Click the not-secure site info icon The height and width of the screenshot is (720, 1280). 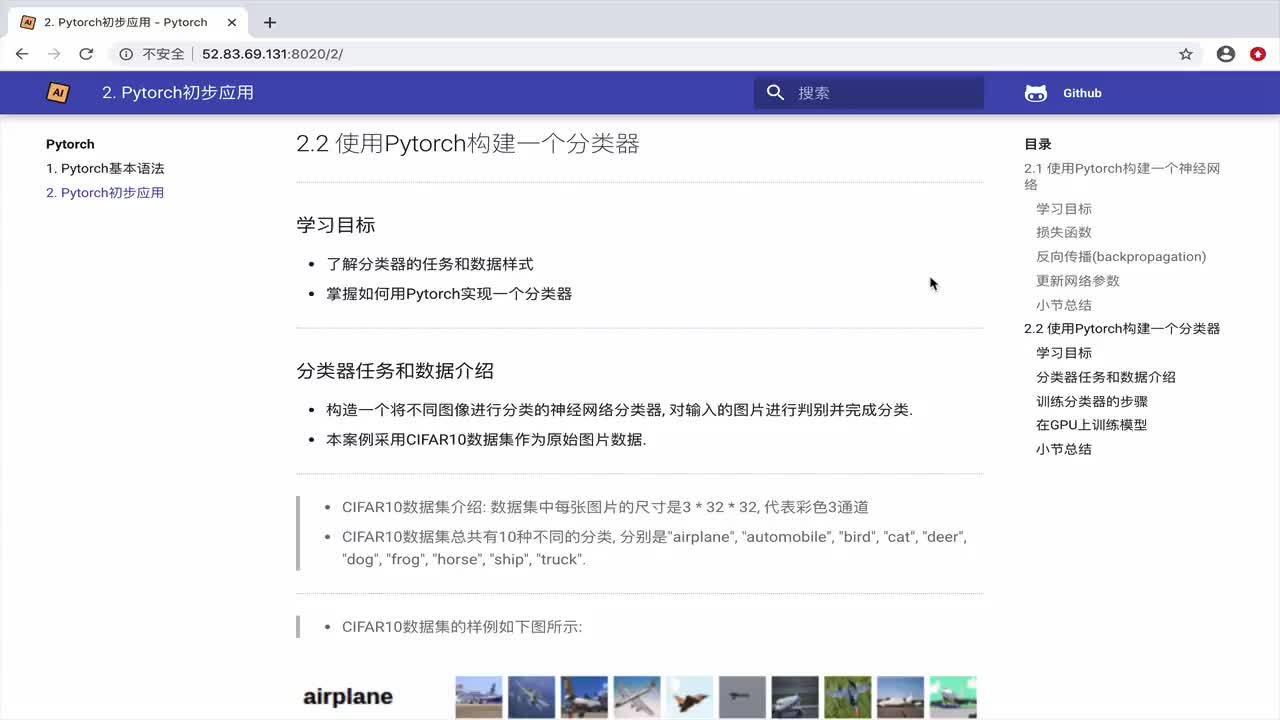pyautogui.click(x=126, y=54)
